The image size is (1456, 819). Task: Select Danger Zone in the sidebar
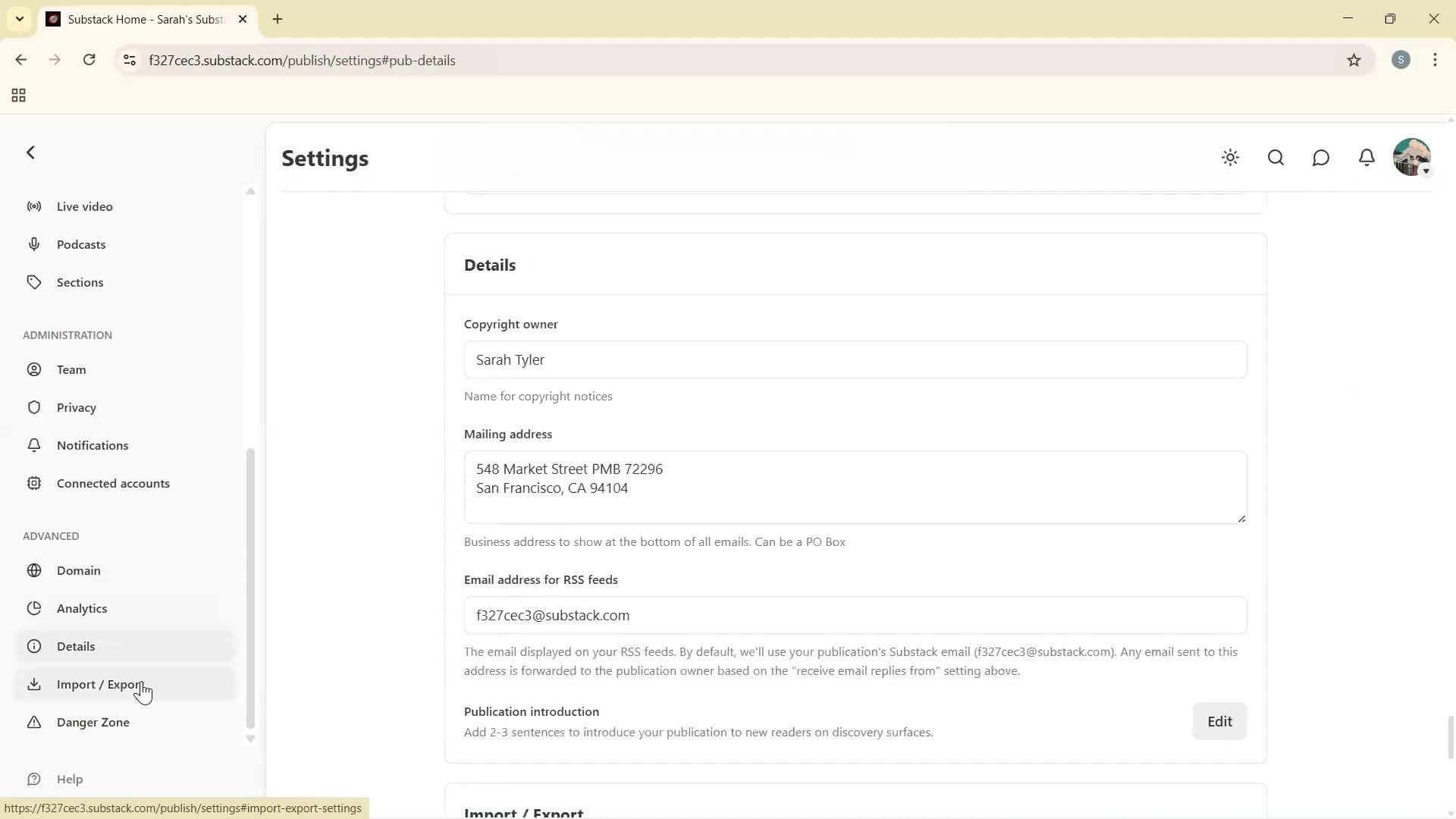(x=92, y=722)
